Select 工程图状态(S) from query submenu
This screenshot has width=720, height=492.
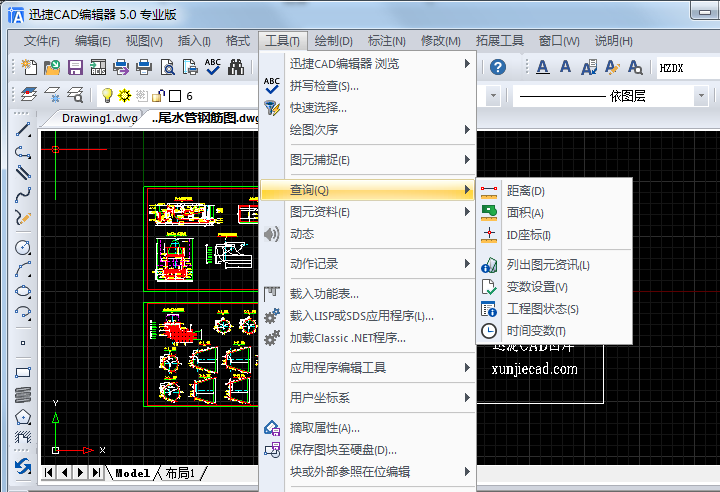pos(554,309)
